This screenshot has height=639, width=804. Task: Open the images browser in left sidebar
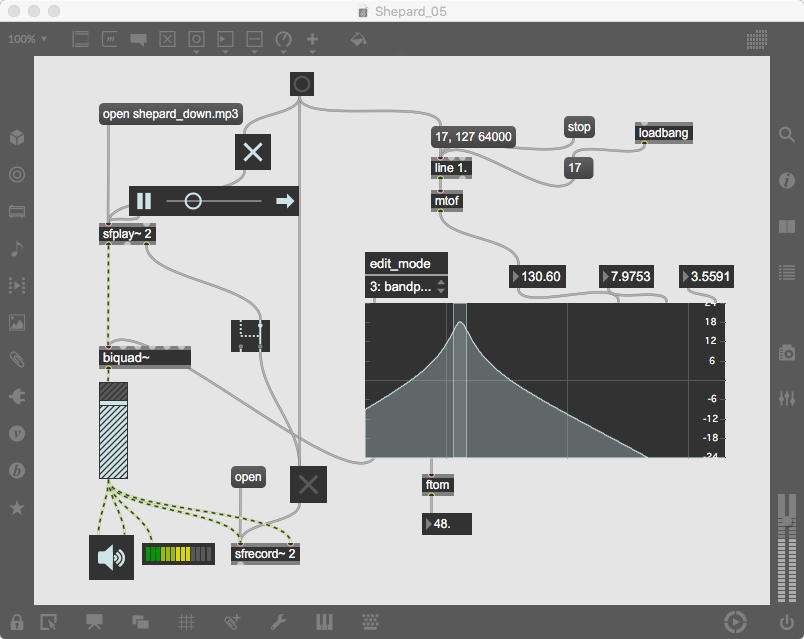pos(17,323)
